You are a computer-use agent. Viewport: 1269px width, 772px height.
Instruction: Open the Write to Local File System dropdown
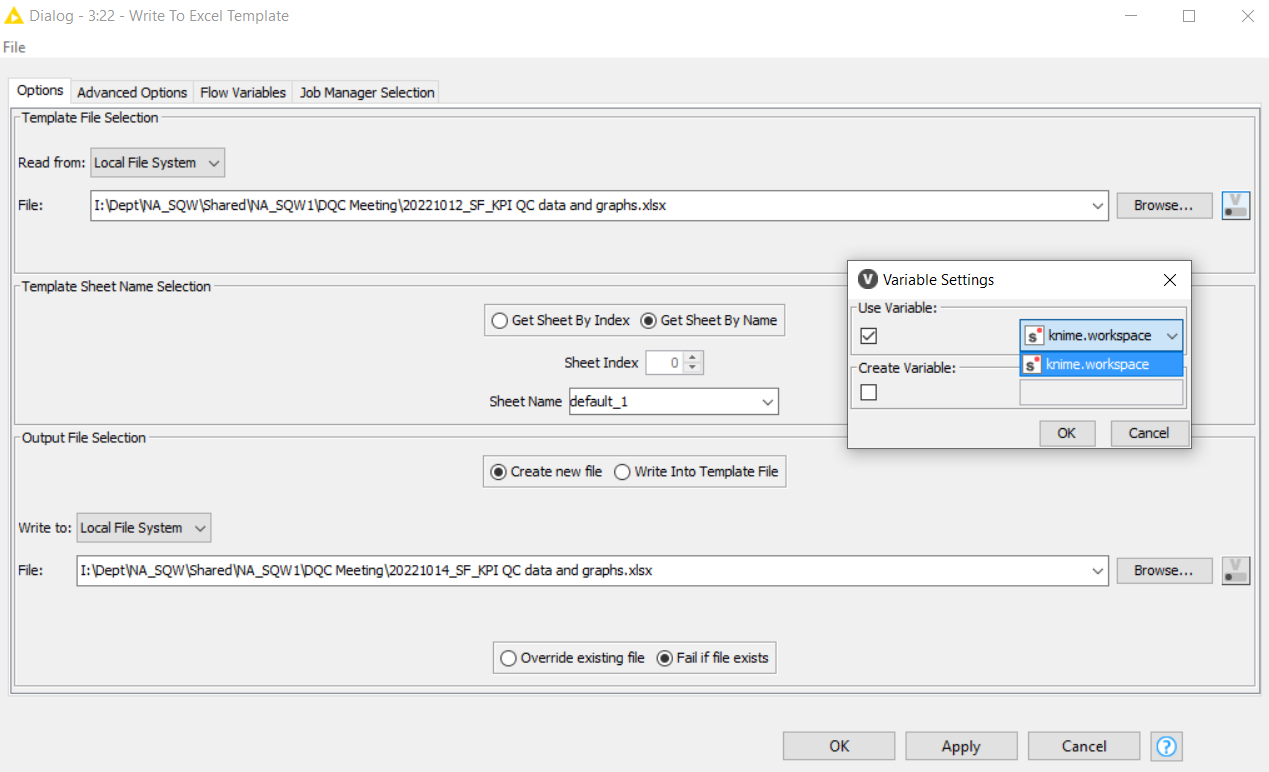pyautogui.click(x=144, y=527)
